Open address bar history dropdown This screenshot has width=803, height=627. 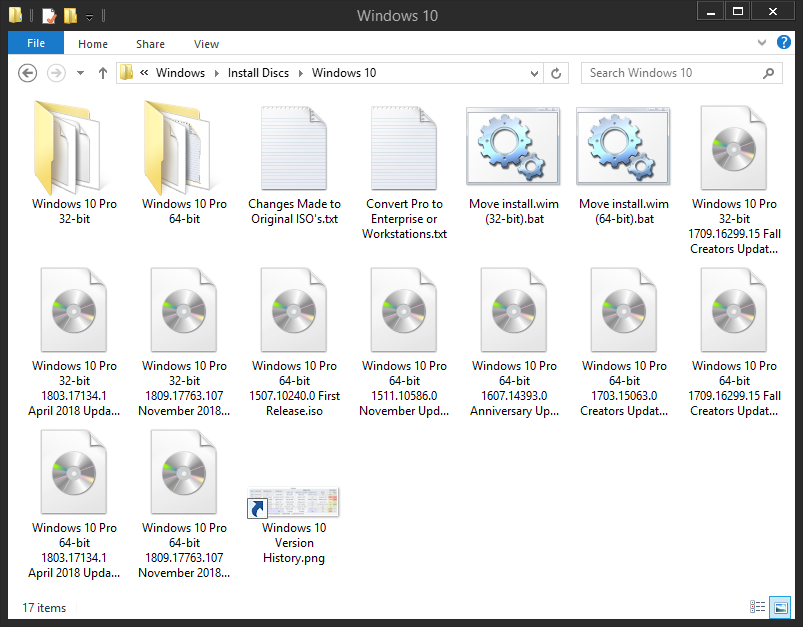tap(534, 74)
